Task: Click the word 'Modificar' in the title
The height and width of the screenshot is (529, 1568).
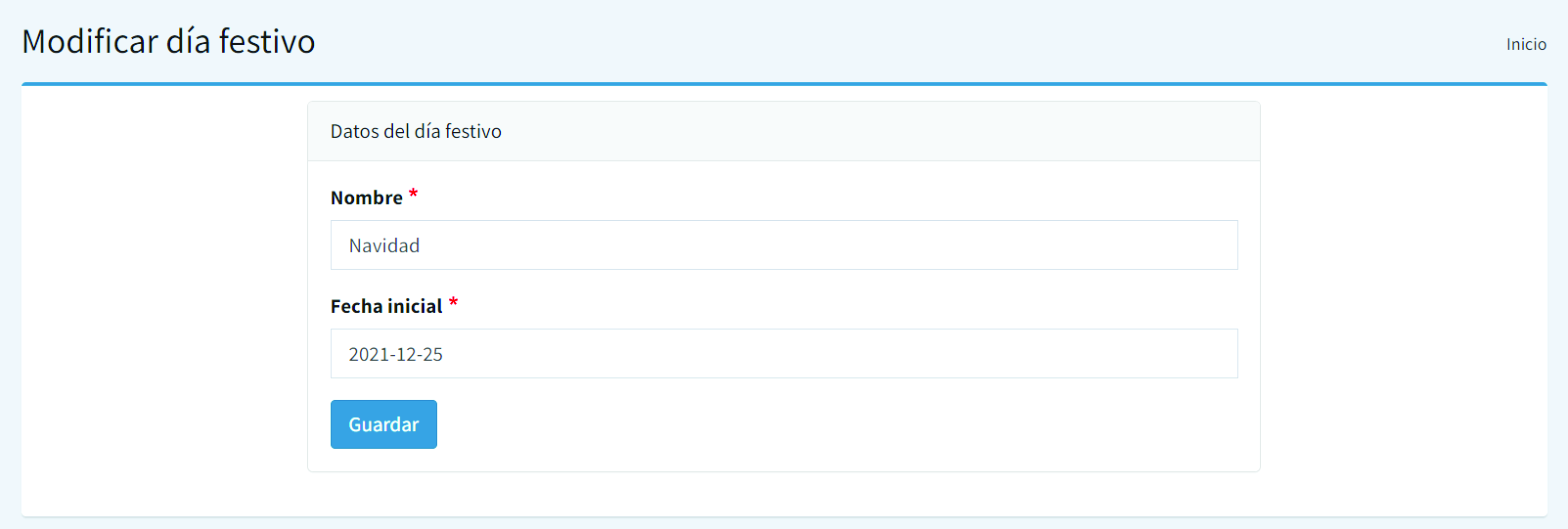Action: point(90,41)
